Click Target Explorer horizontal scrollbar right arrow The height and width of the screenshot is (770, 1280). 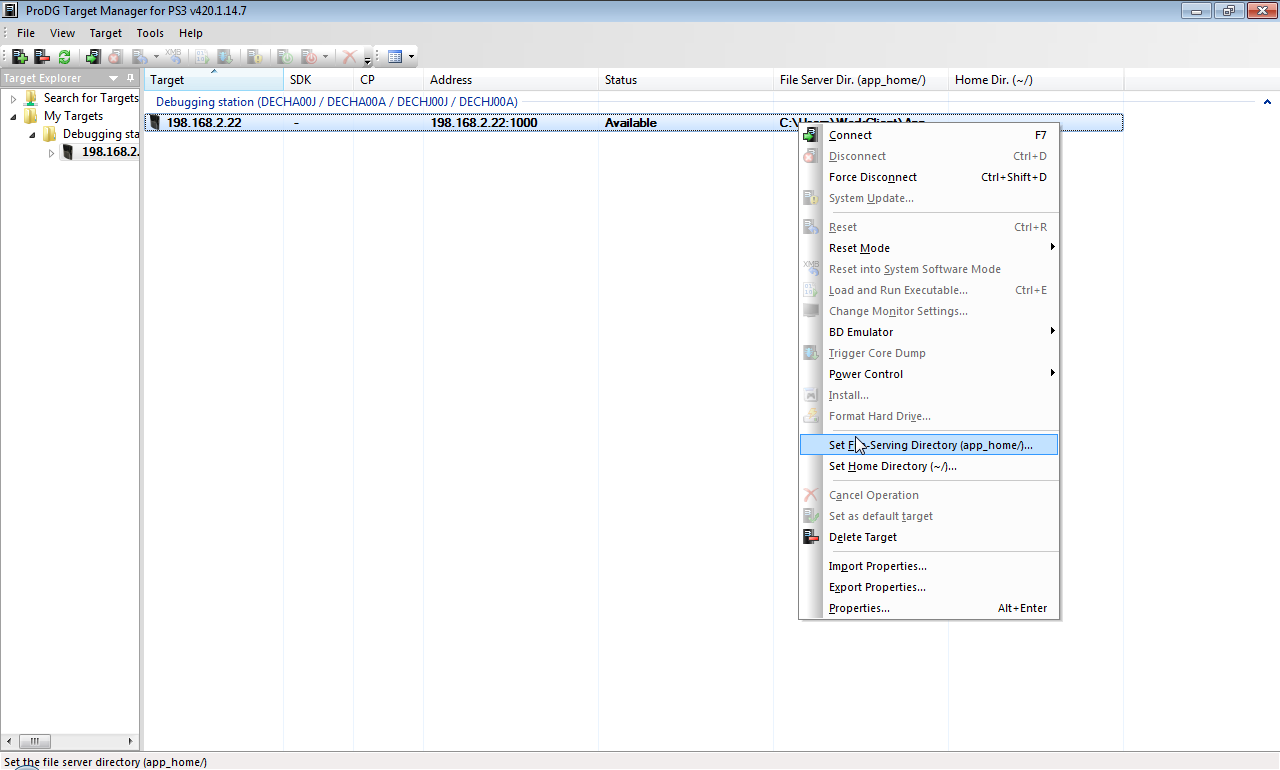point(132,741)
